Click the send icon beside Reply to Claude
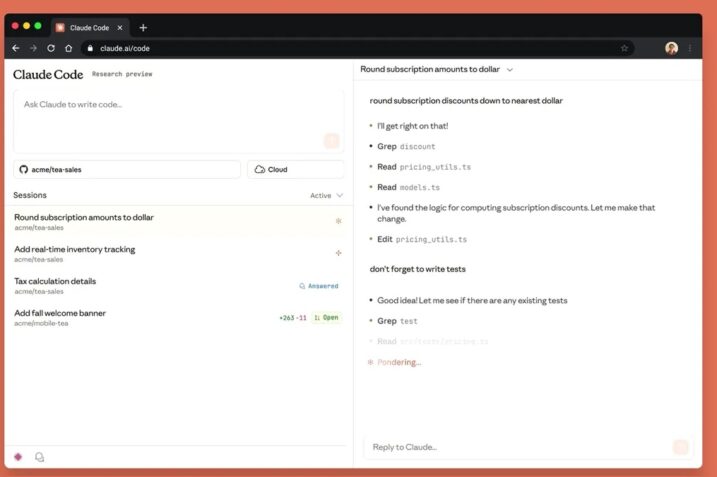Screen dimensions: 717x477 681,447
